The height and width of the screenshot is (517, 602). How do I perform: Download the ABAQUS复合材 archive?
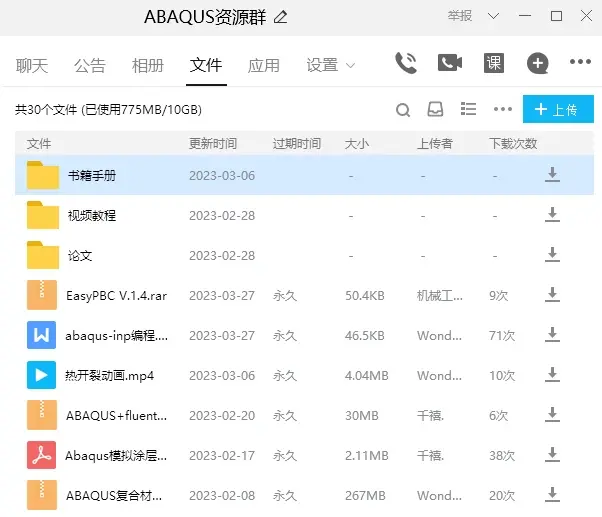point(552,495)
